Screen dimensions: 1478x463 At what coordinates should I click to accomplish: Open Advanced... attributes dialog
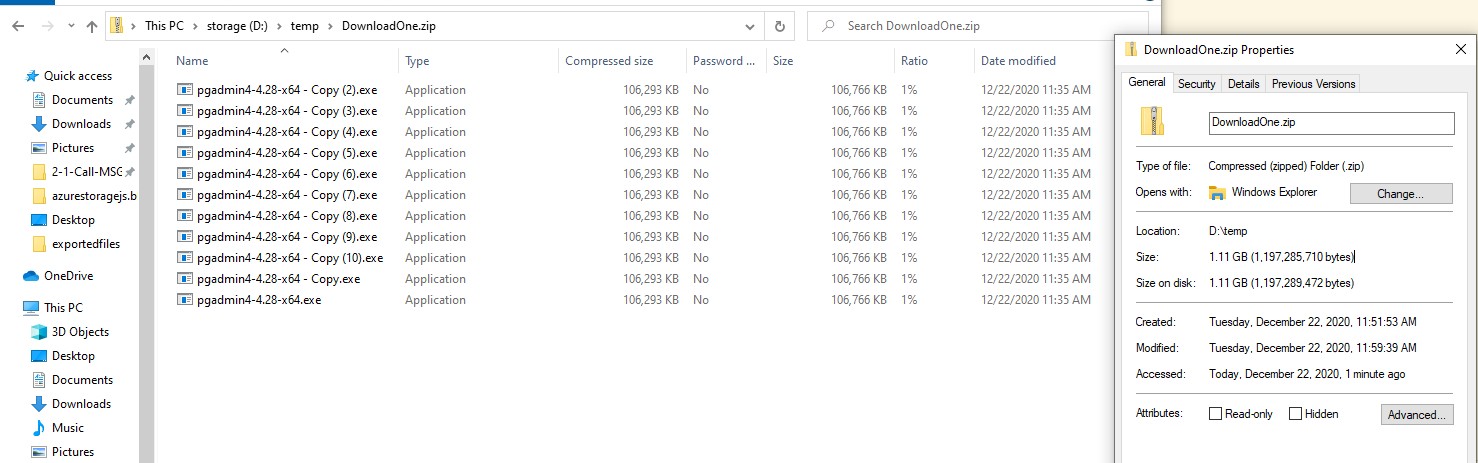coord(1417,414)
